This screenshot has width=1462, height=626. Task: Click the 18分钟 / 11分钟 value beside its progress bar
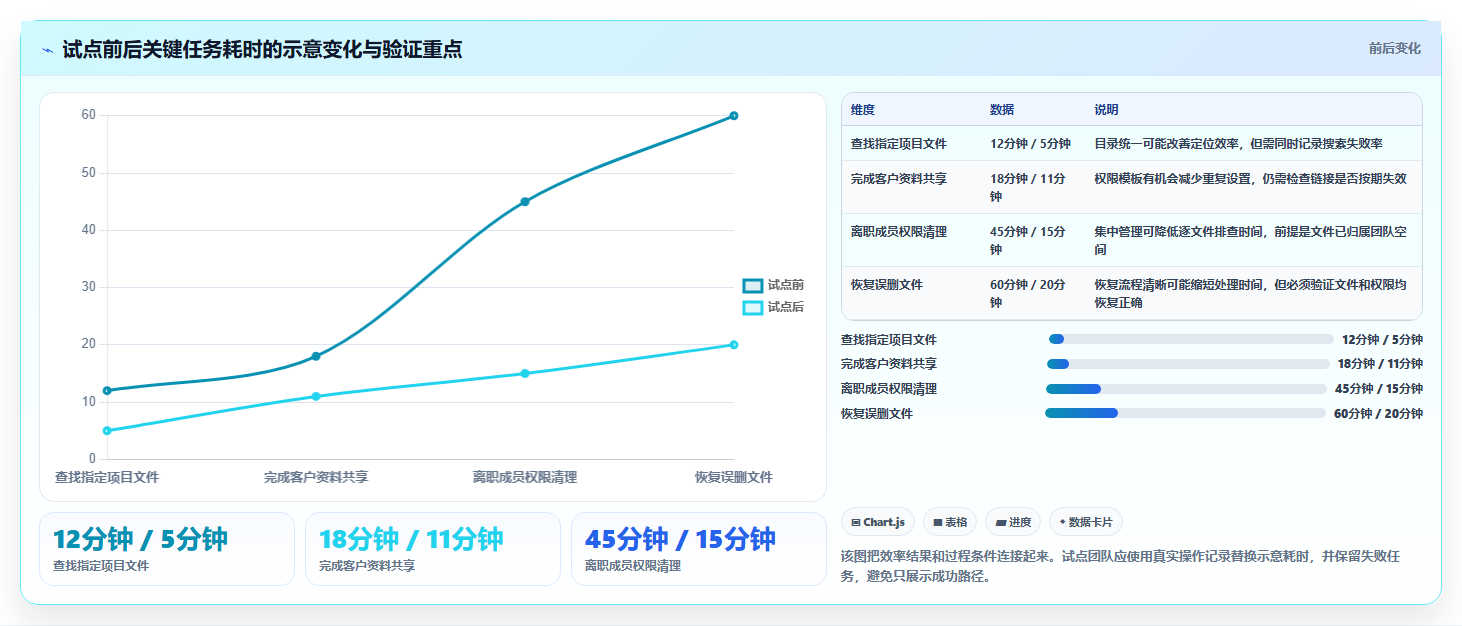pyautogui.click(x=1380, y=364)
